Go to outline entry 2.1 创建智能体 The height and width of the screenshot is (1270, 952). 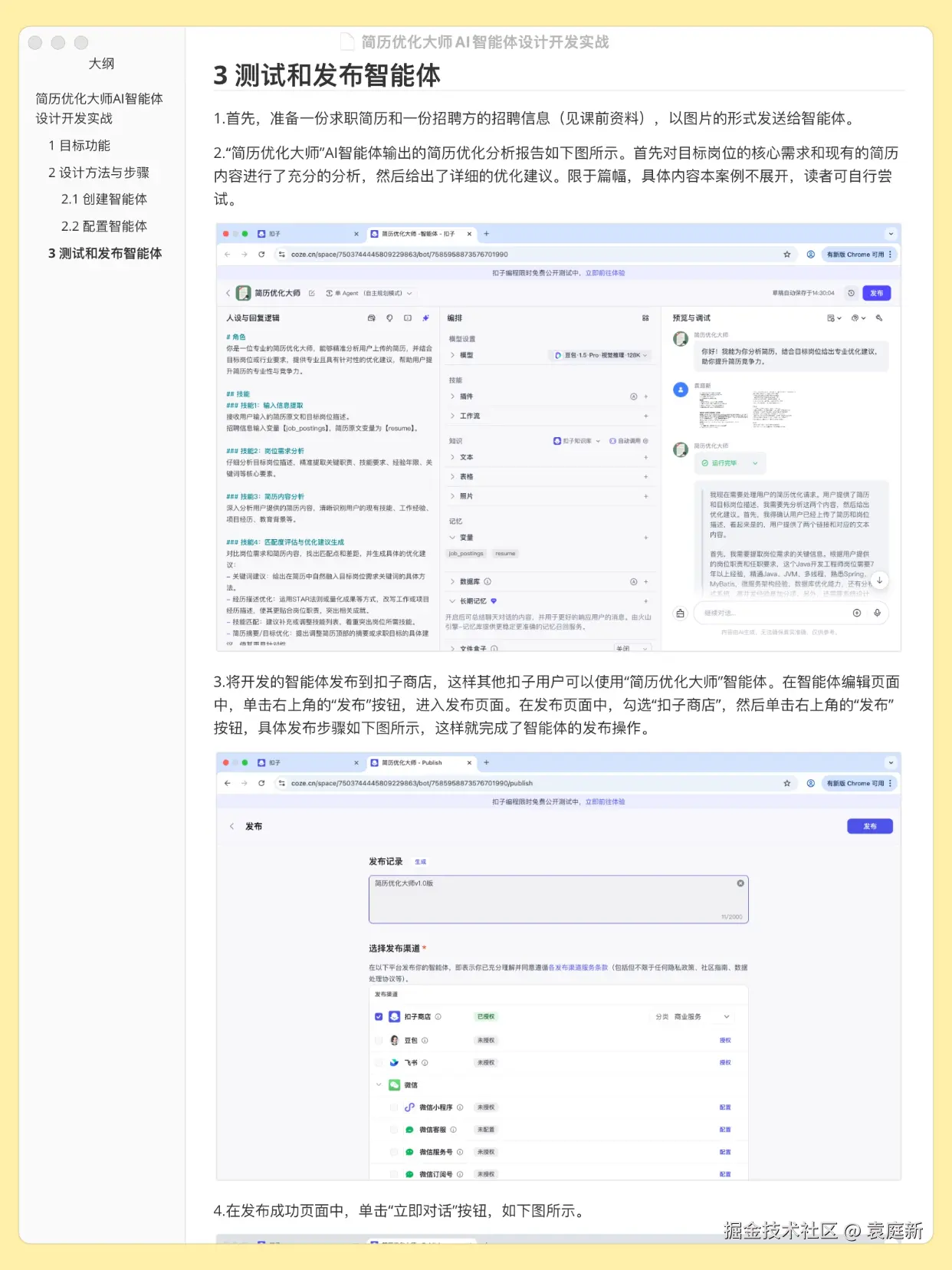(x=103, y=199)
